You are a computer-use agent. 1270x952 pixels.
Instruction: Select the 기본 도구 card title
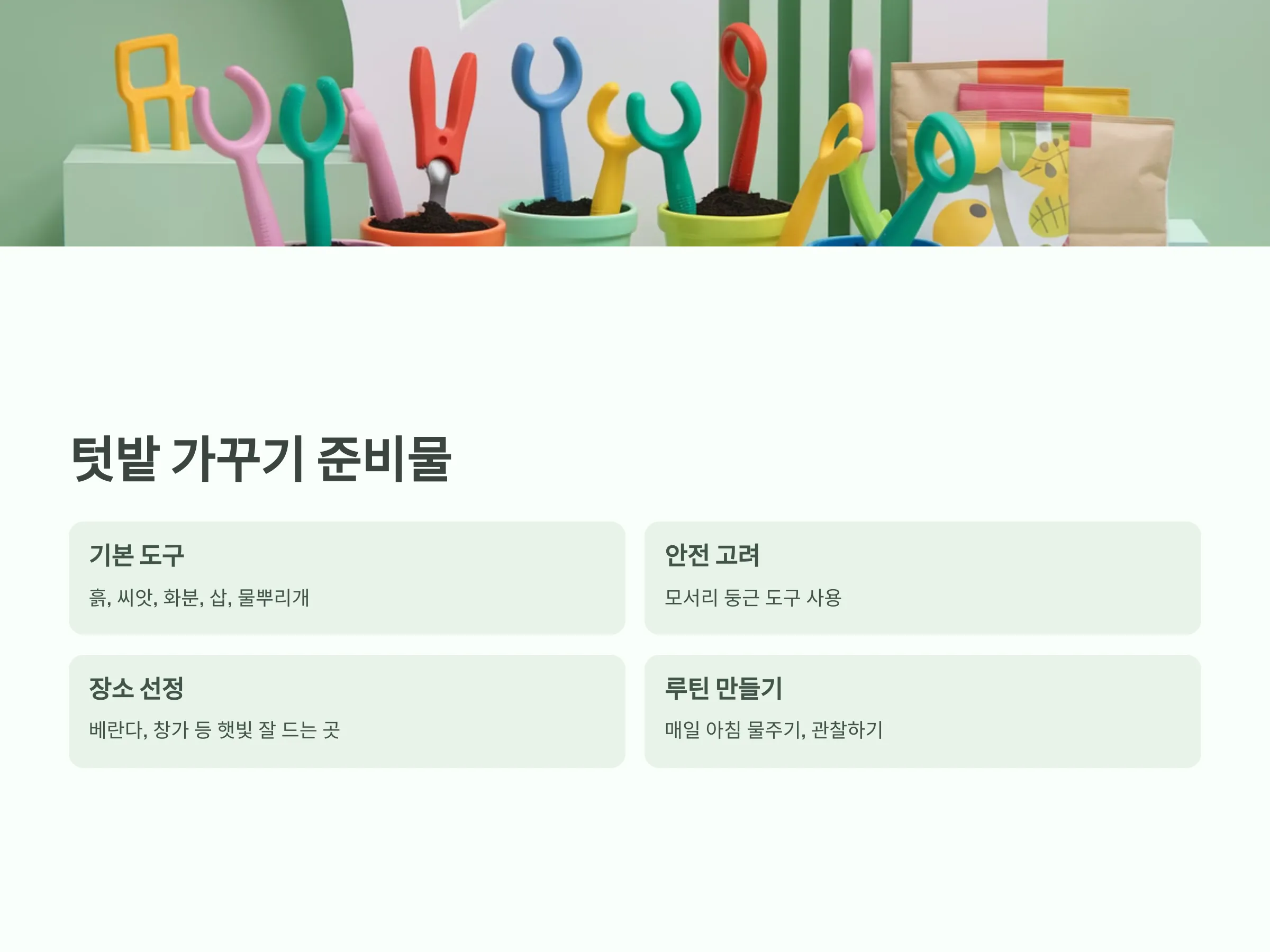pyautogui.click(x=137, y=555)
